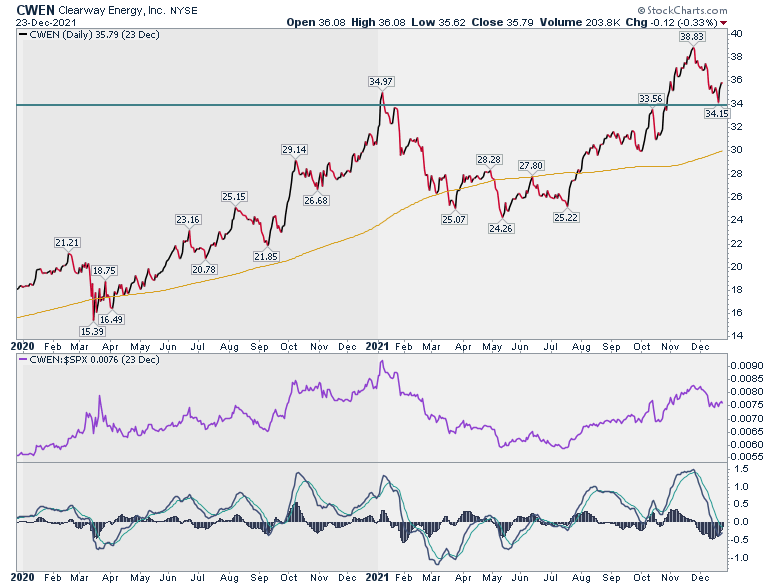Click the 23.16 price label

click(188, 219)
